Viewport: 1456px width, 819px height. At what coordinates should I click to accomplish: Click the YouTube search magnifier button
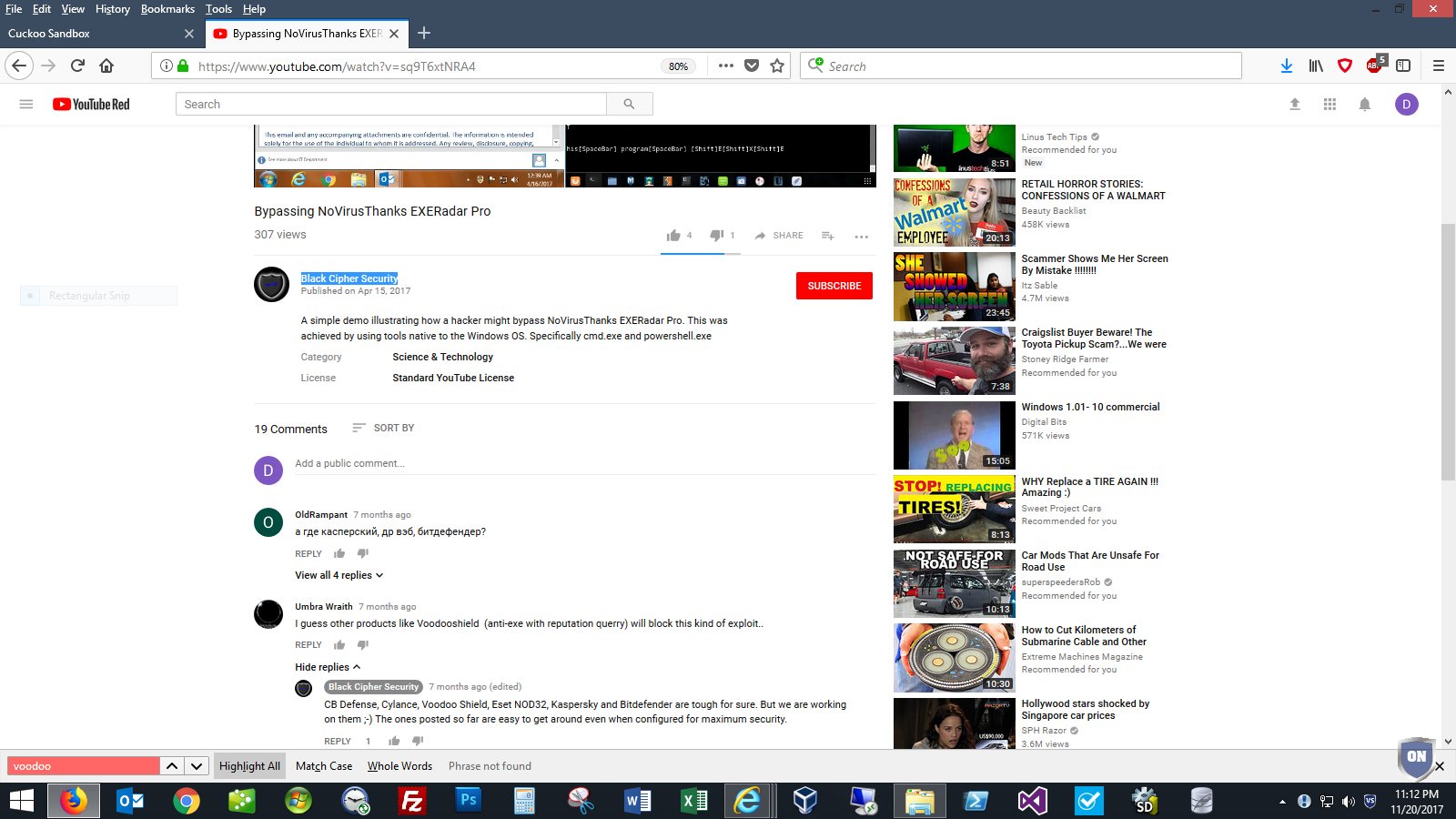pos(629,104)
